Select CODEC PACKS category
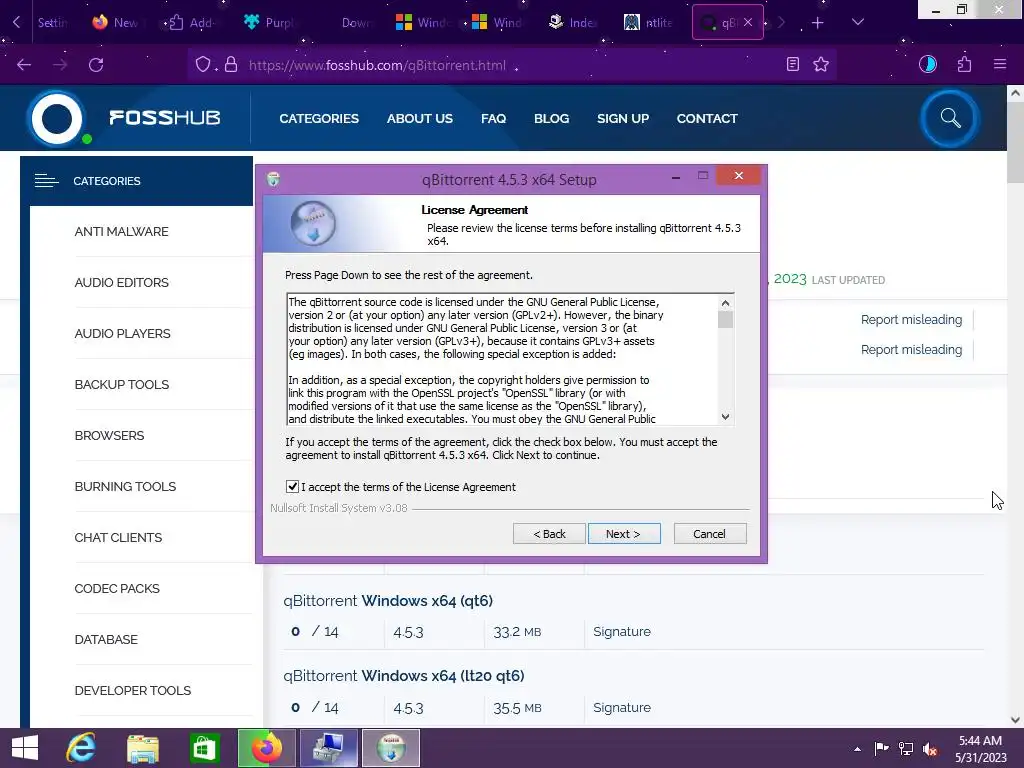 [117, 588]
